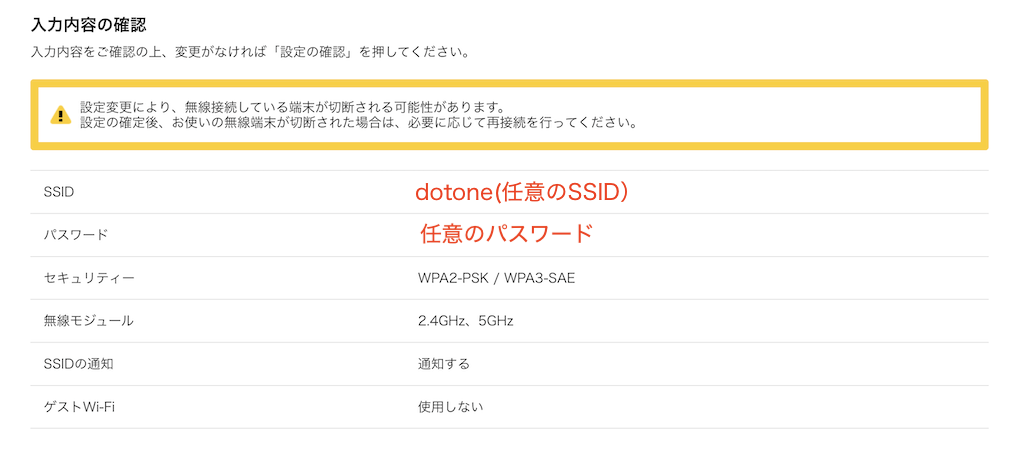The image size is (1024, 459).
Task: Click the warning line about 再接続
Action: (x=358, y=123)
